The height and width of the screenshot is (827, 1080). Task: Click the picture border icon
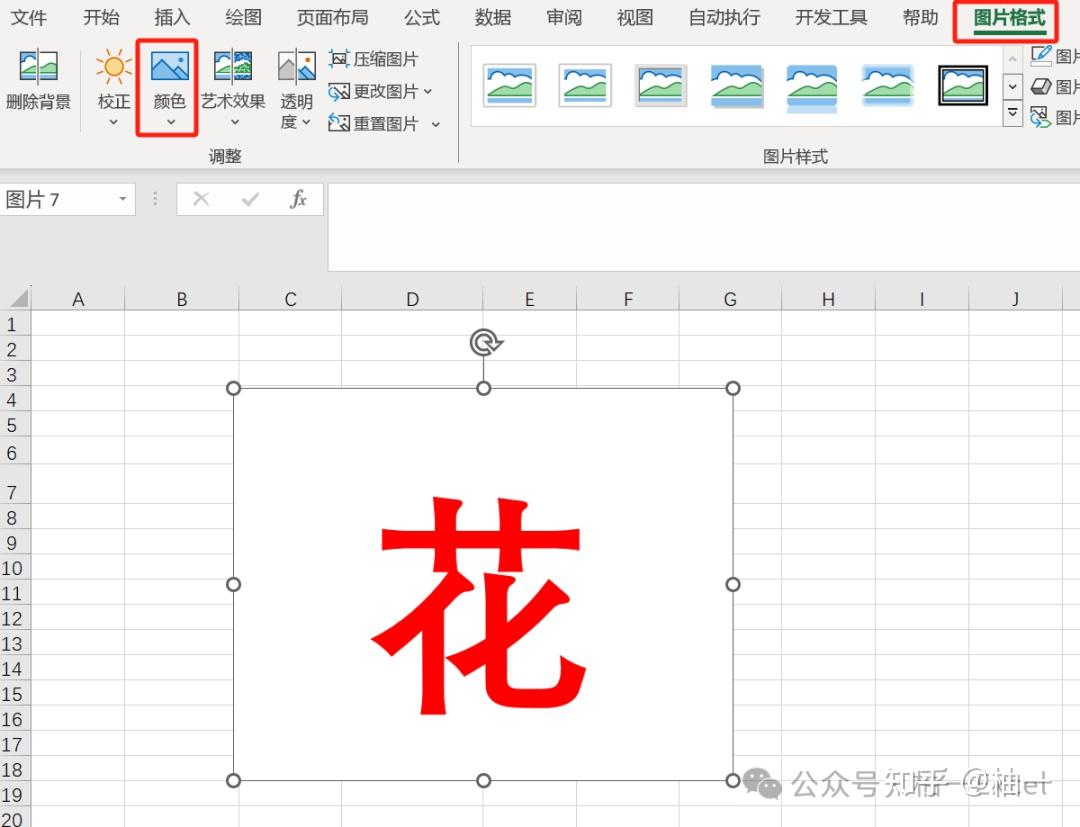(x=1041, y=55)
